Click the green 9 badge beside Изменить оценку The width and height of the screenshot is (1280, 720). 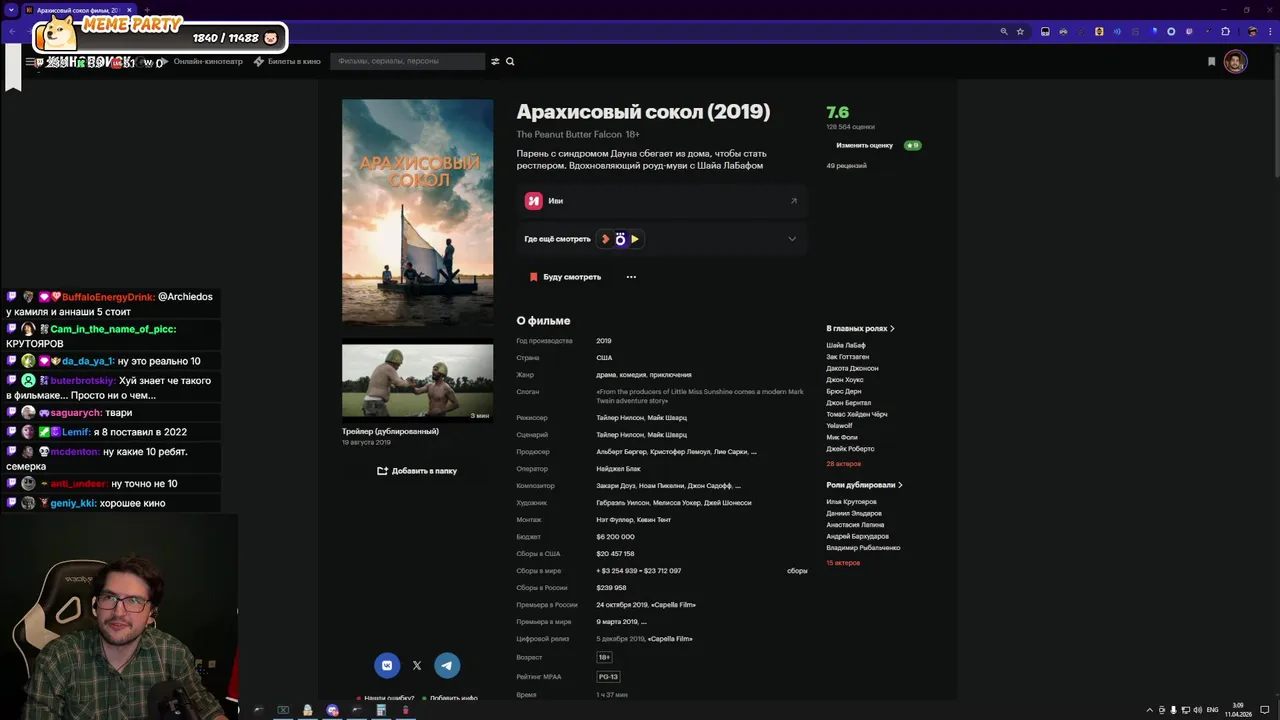point(912,145)
